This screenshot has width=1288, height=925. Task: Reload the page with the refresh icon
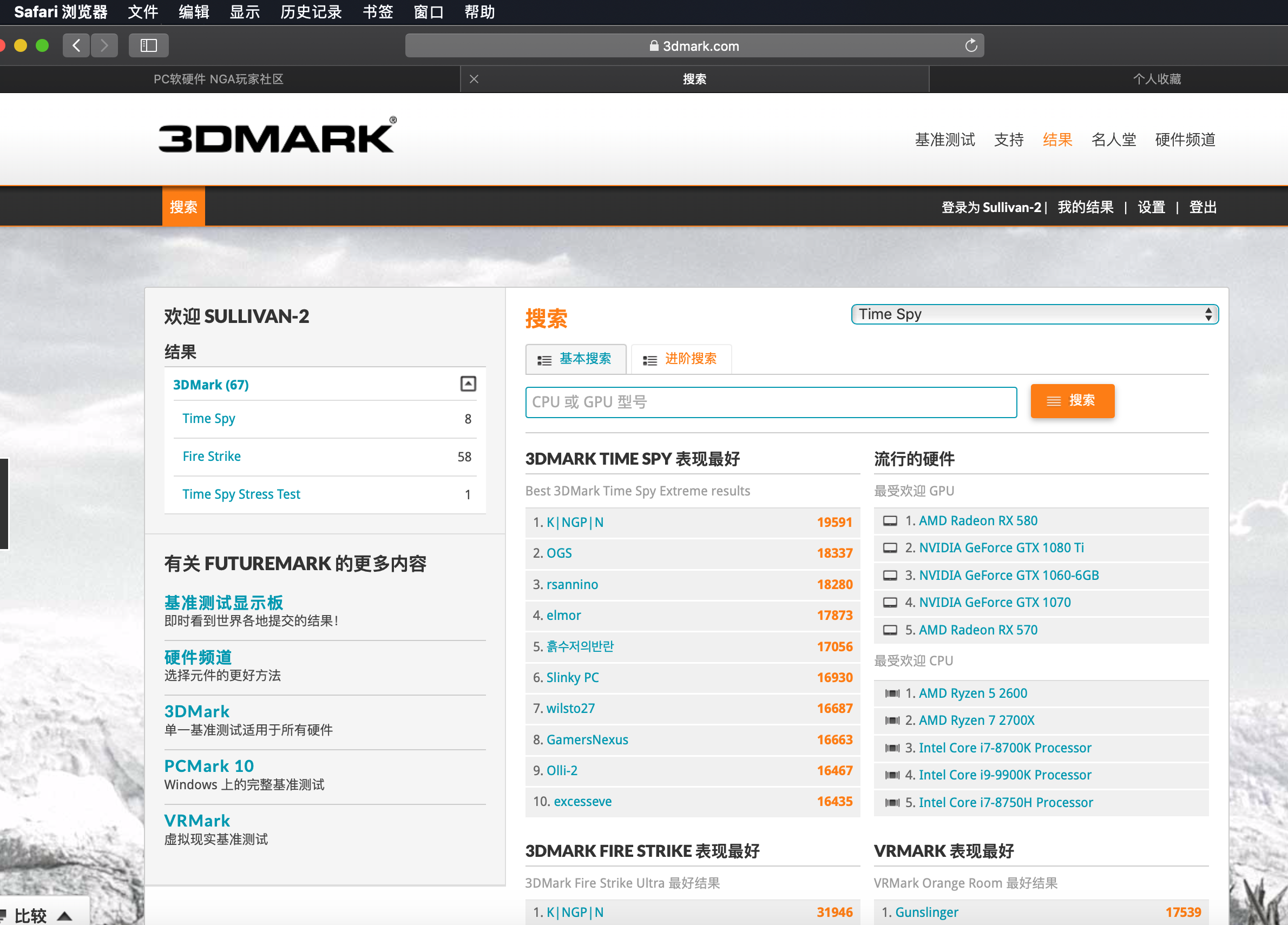tap(970, 45)
